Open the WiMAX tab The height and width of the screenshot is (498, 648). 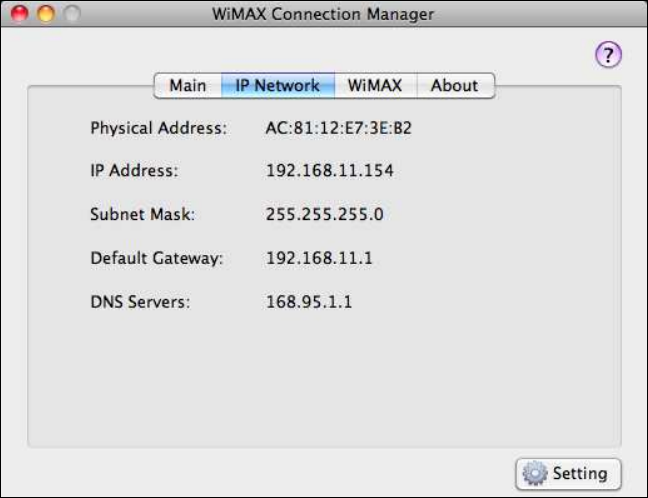(x=374, y=85)
